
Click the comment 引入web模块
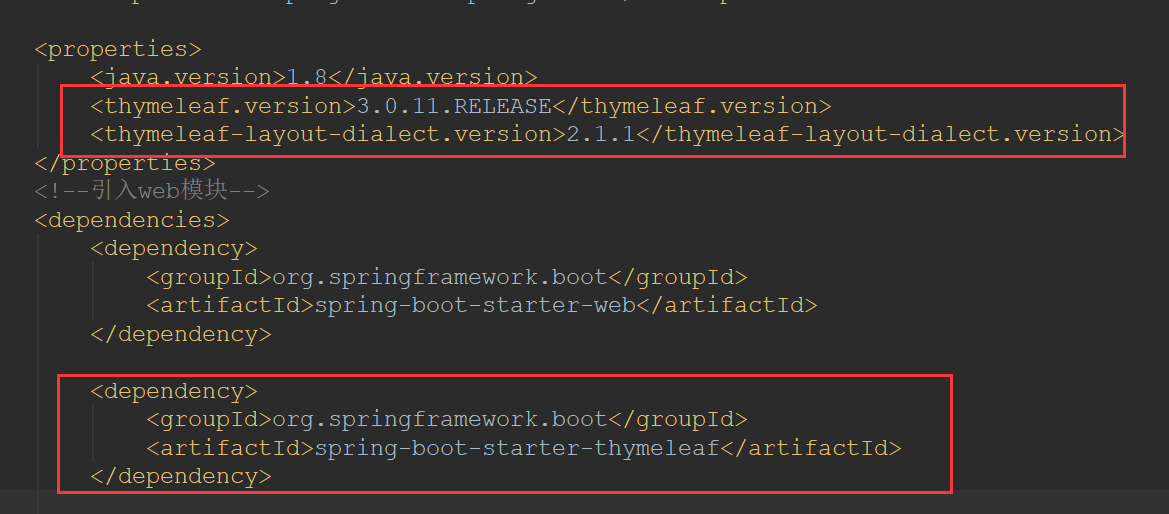pos(160,192)
